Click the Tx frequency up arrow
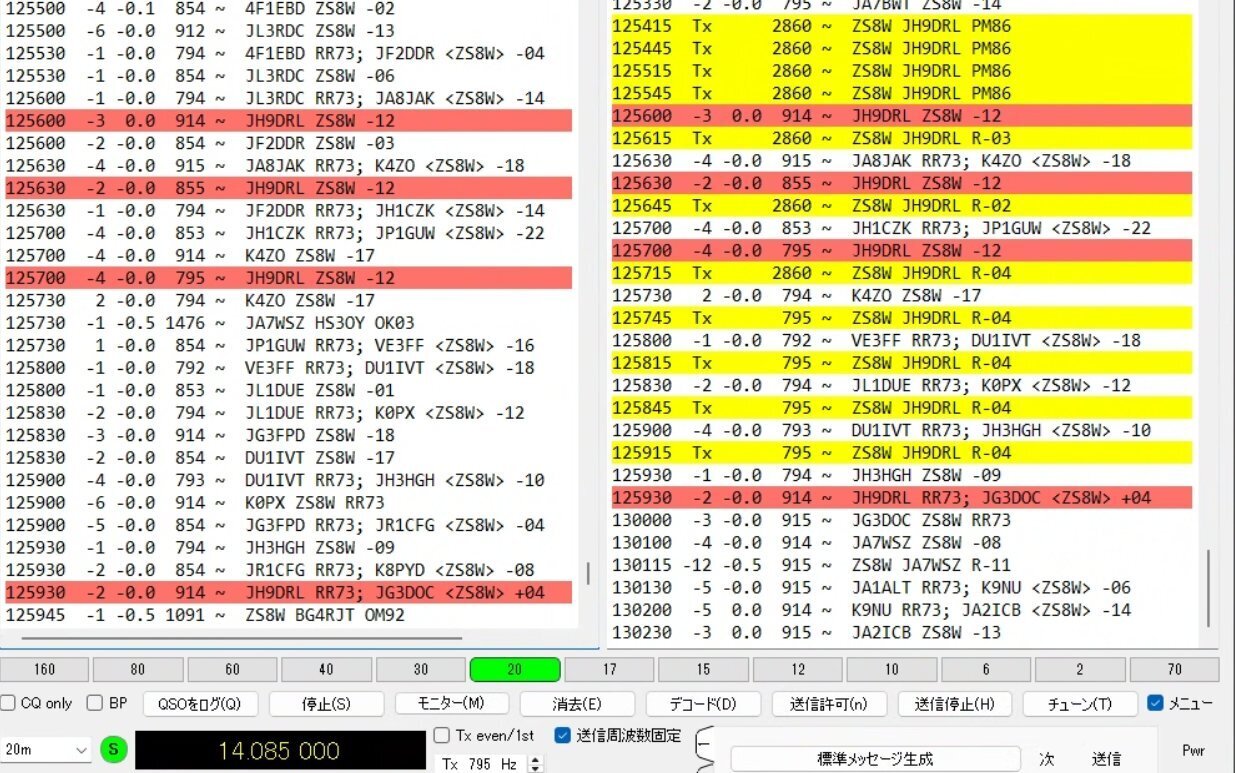 pos(535,755)
